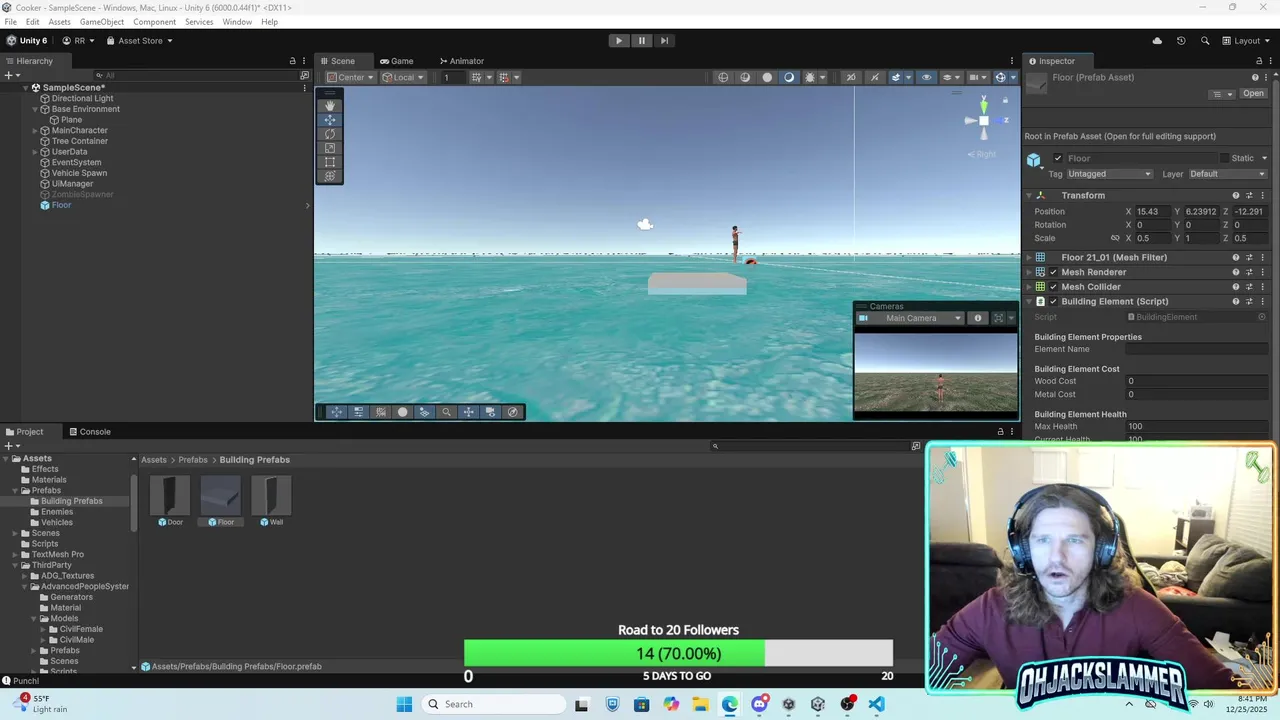Expand the Floor Mesh Filter component
This screenshot has width=1280, height=720.
[1029, 258]
